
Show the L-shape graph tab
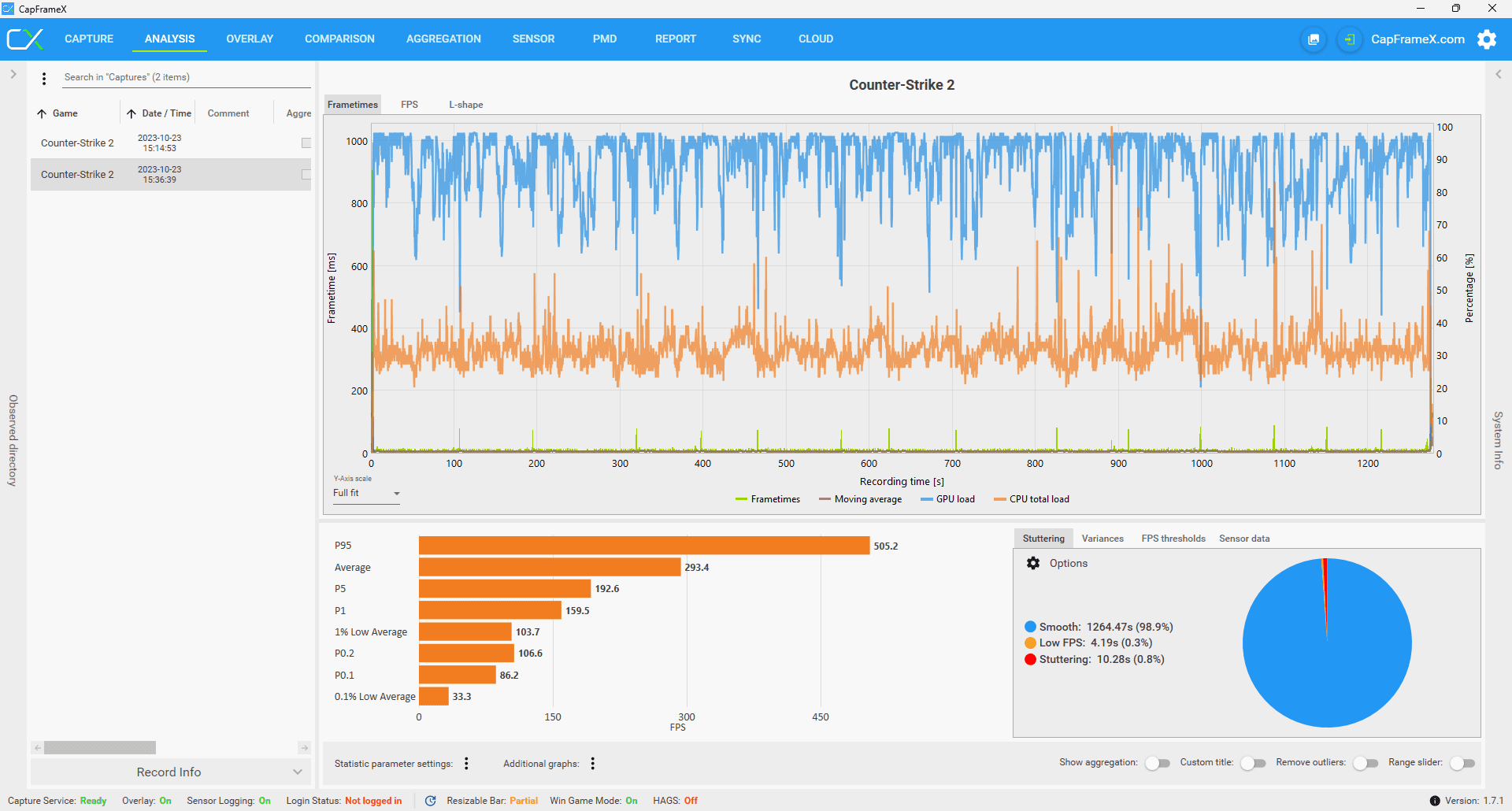(x=466, y=105)
